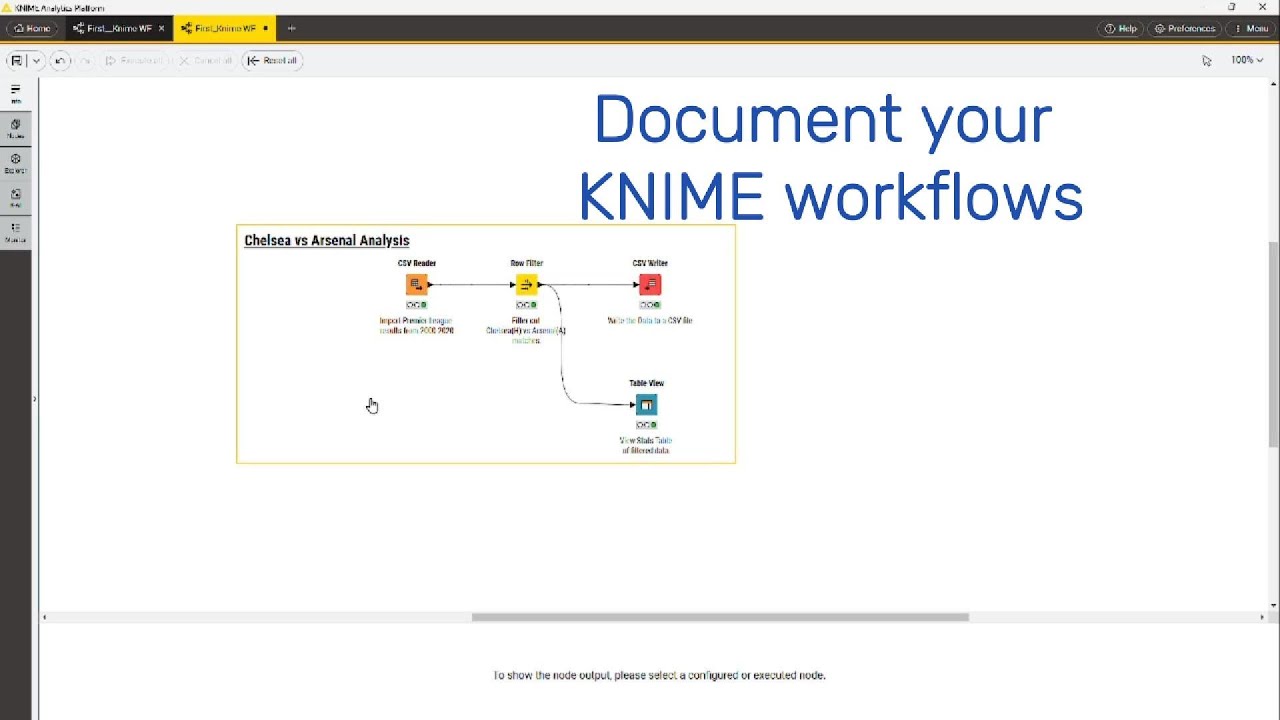The image size is (1280, 720).
Task: Click the CSV Writer node name label
Action: coord(650,263)
